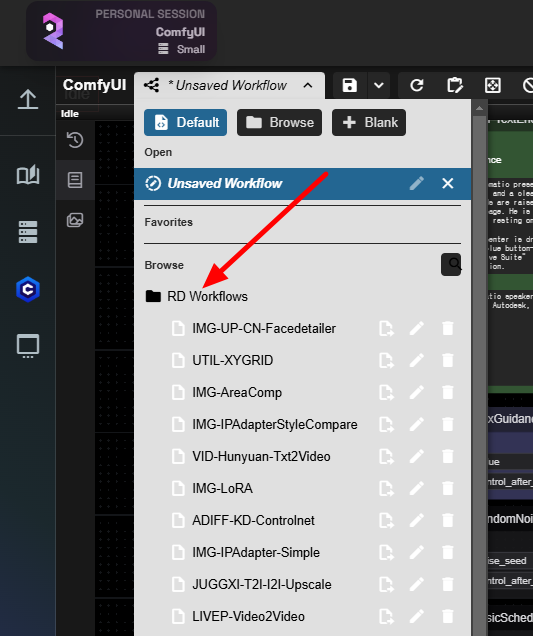Delete UTIL-XYGRID with trash icon
Screen dimensions: 533x636
pyautogui.click(x=448, y=360)
